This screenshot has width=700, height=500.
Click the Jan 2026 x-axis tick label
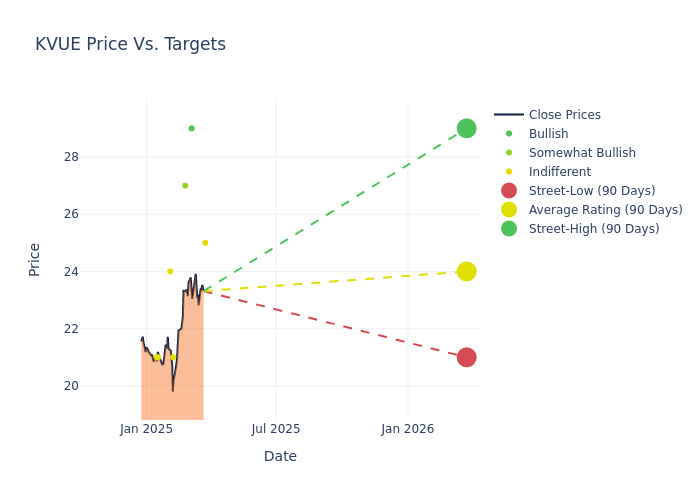(407, 429)
